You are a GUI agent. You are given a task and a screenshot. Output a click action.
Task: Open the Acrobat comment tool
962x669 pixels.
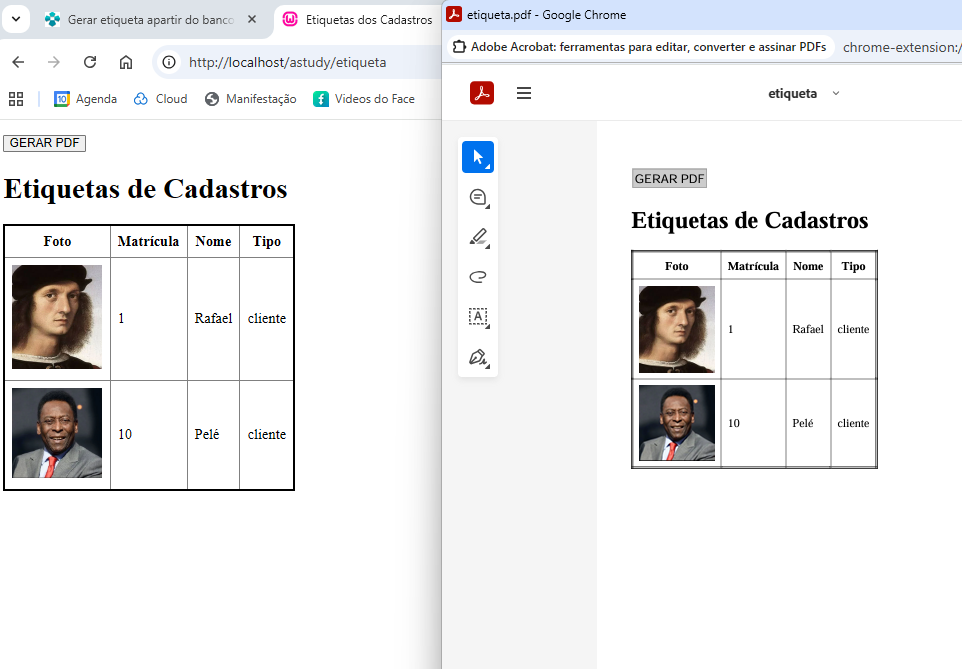pyautogui.click(x=478, y=197)
